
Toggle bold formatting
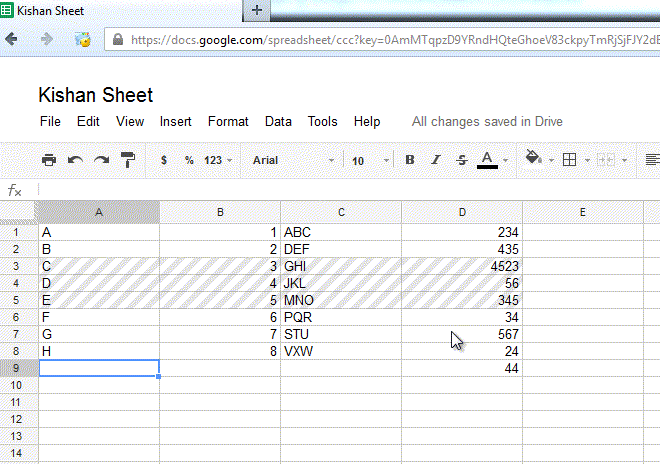pyautogui.click(x=410, y=160)
